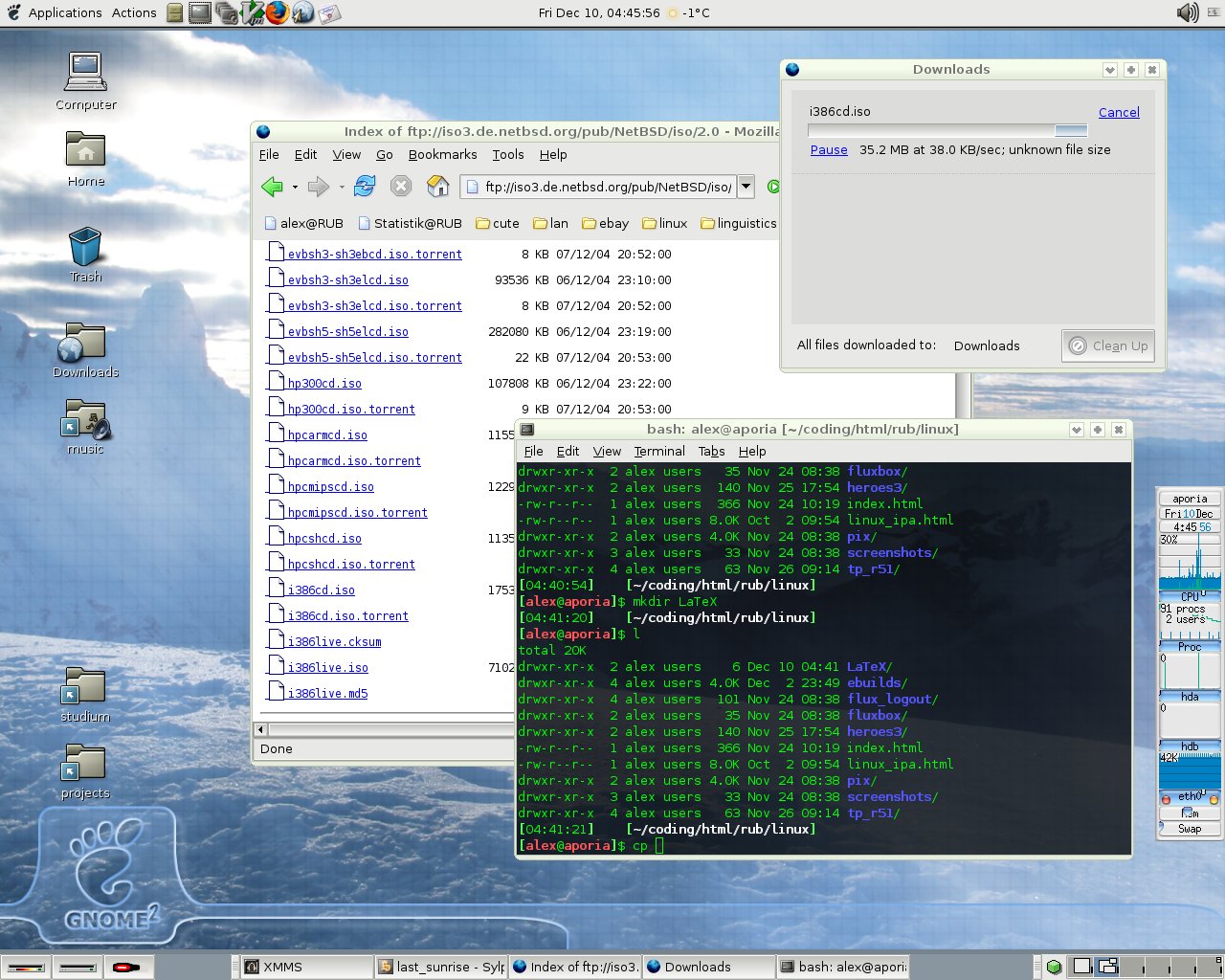Click the i386live.iso file link

click(x=327, y=668)
